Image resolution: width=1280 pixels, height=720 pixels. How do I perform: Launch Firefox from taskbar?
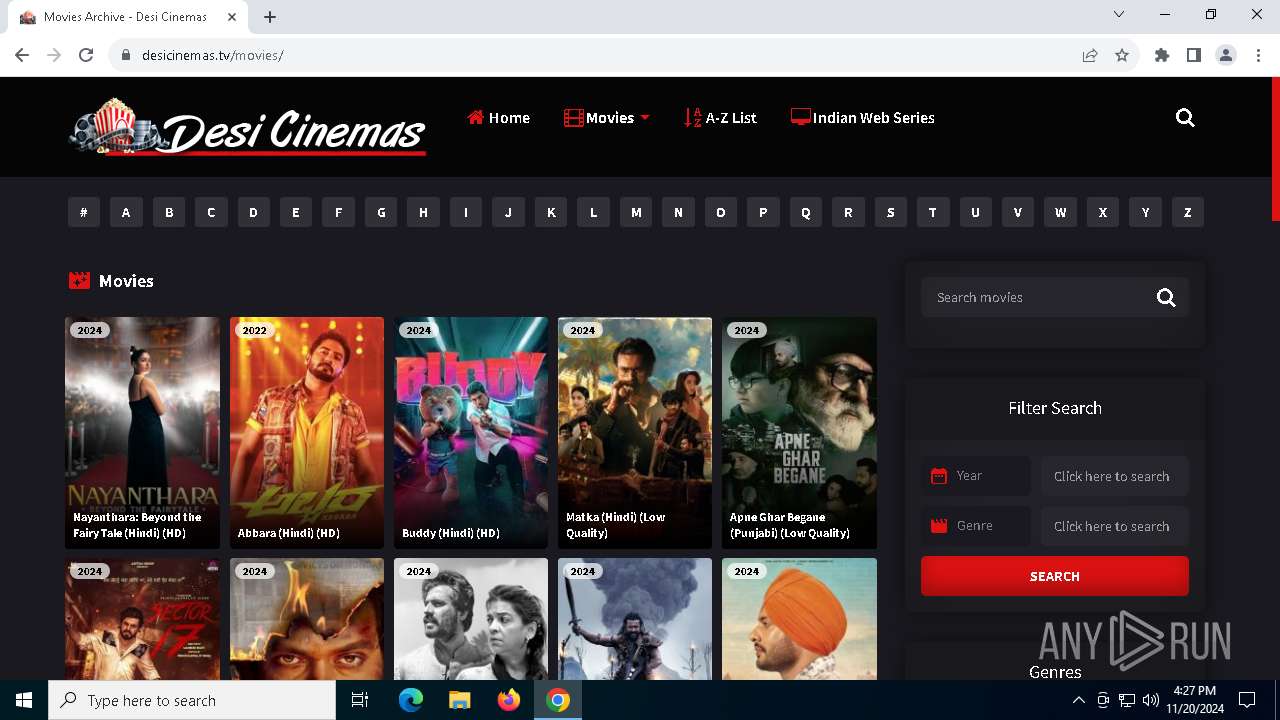509,700
